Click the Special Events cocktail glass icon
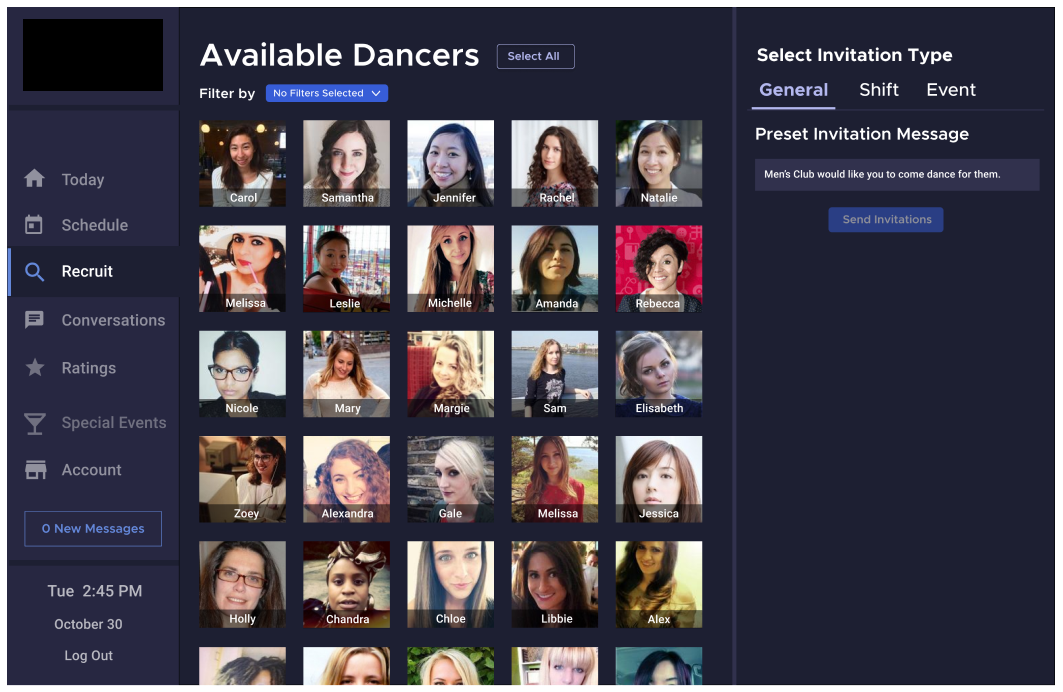 (x=35, y=423)
